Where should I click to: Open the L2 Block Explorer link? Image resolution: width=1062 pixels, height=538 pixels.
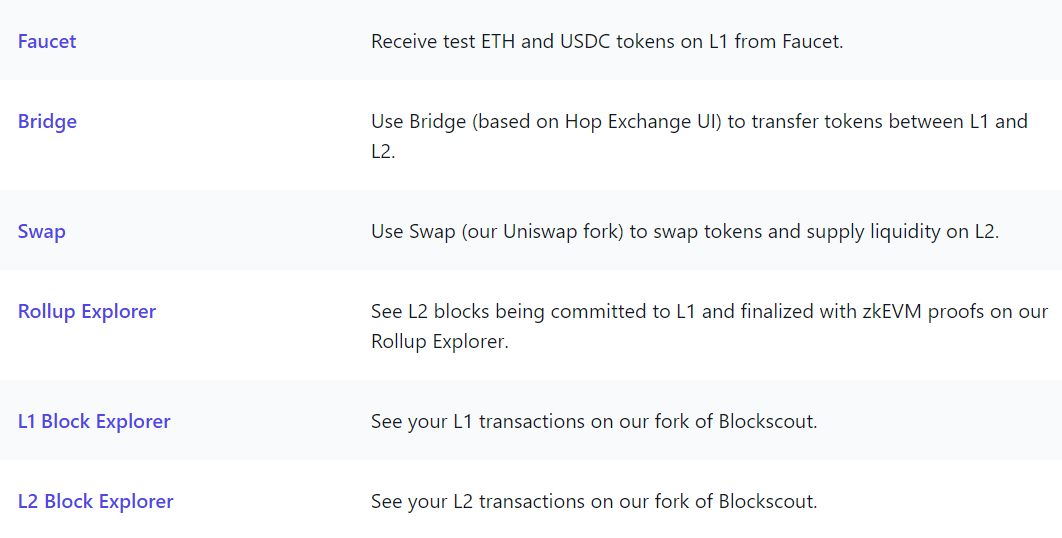[x=96, y=501]
